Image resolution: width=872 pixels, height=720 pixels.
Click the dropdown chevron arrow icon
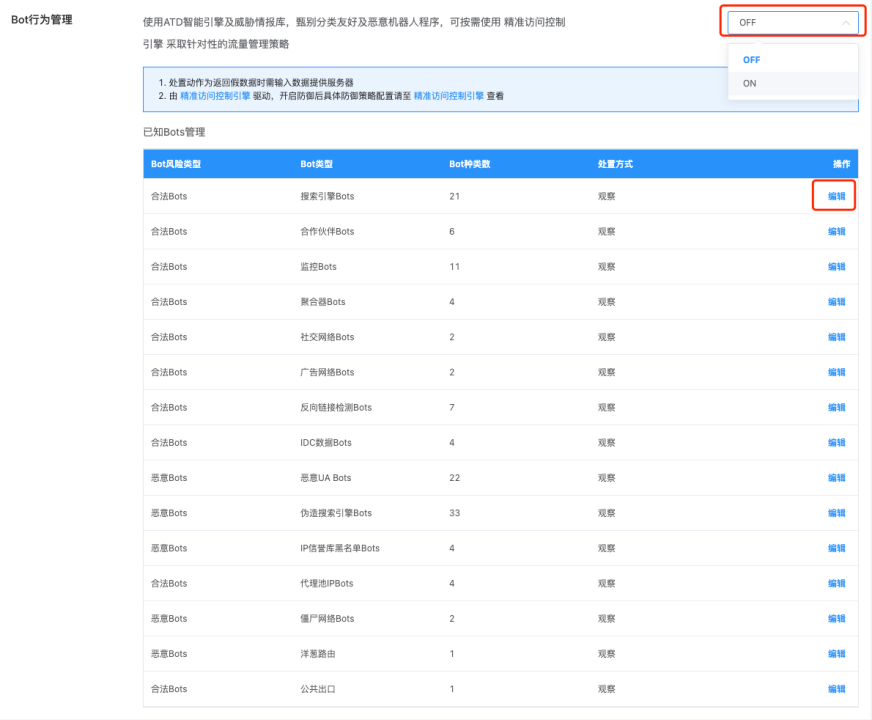pos(845,22)
